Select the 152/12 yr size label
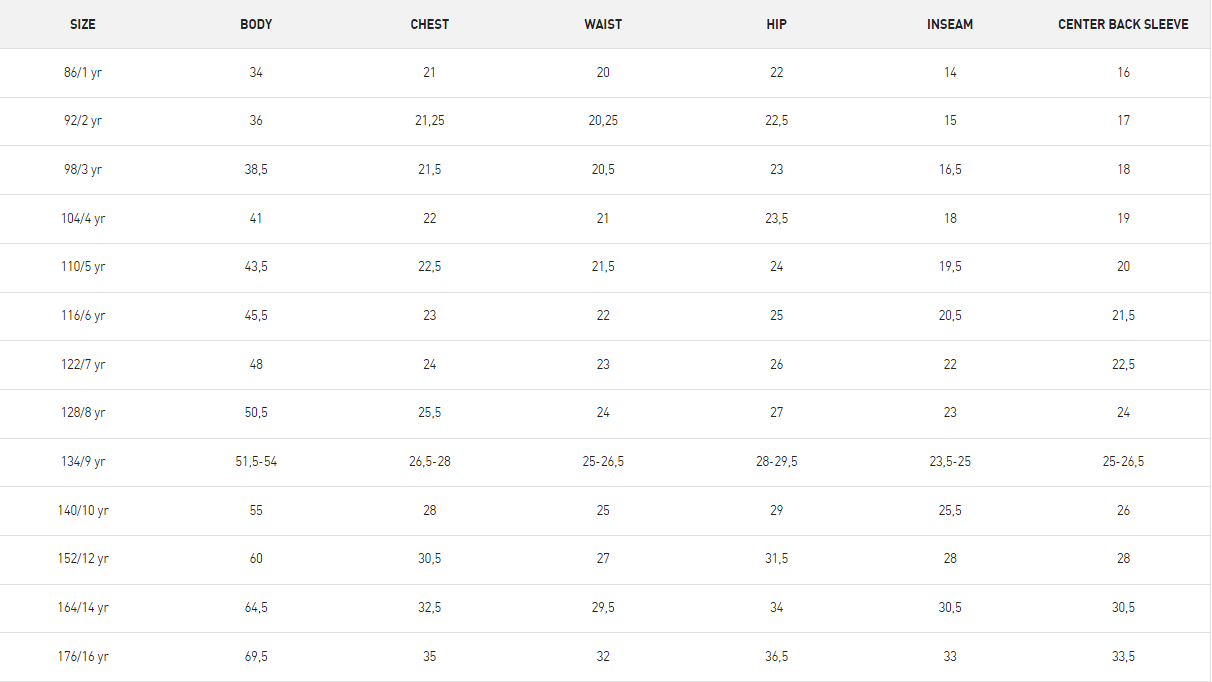Viewport: 1212px width, 682px height. [x=83, y=558]
